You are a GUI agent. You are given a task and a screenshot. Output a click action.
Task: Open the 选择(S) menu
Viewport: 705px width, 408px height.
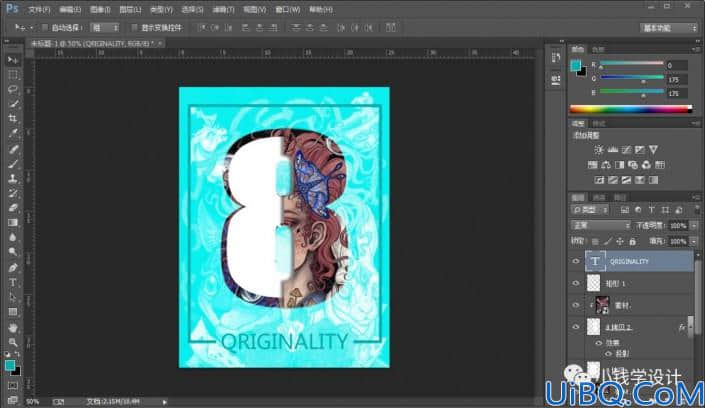(x=192, y=9)
